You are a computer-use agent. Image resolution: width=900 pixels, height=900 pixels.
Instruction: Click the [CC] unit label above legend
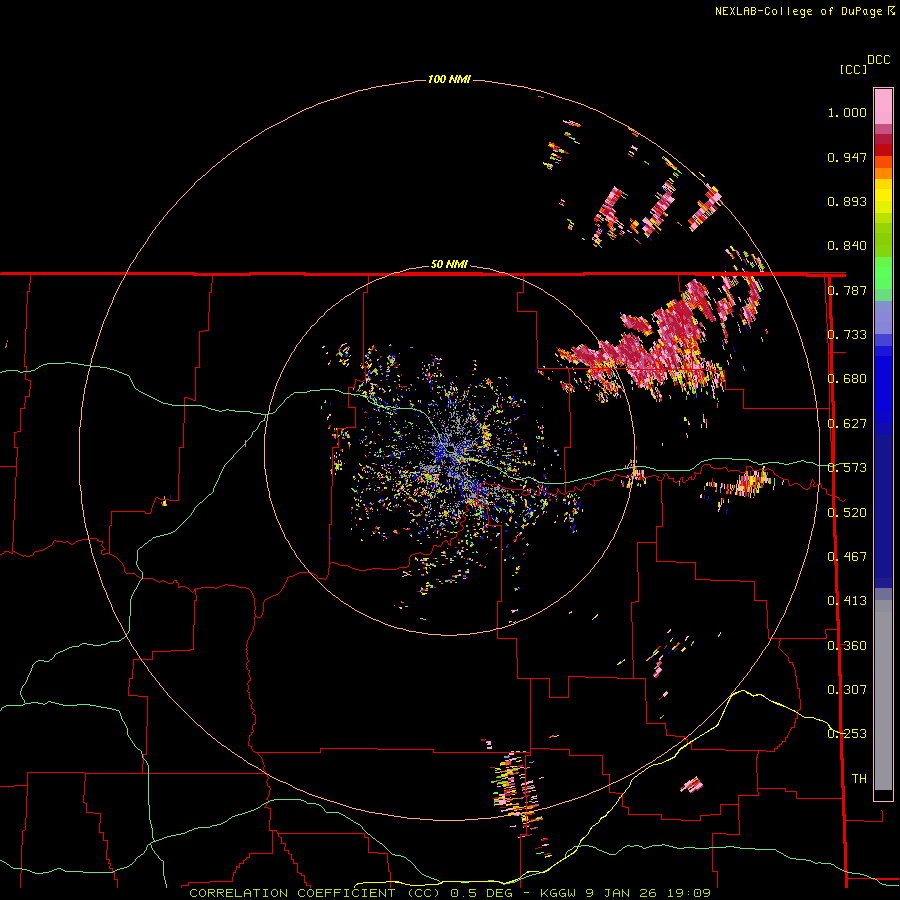854,69
